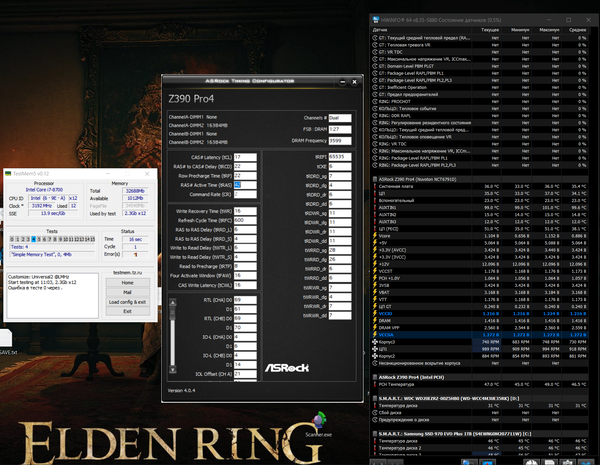Click the tWRRD_sg value field
Viewport: 600px width, 465px height.
point(340,250)
